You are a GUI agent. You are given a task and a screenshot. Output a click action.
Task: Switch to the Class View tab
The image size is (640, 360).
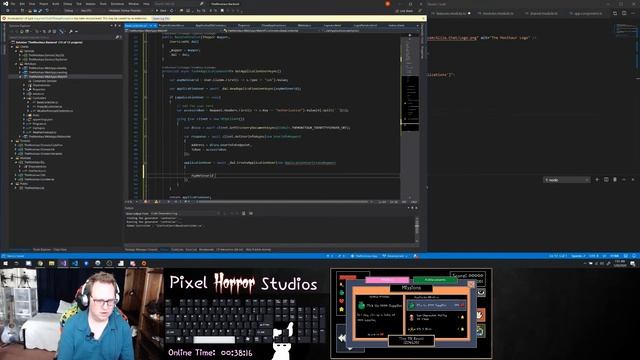point(60,249)
